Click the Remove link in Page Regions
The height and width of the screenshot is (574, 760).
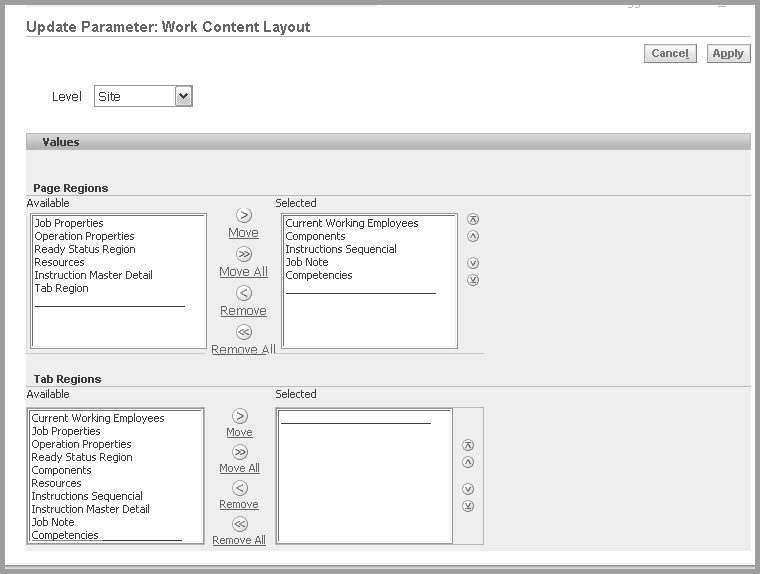243,310
